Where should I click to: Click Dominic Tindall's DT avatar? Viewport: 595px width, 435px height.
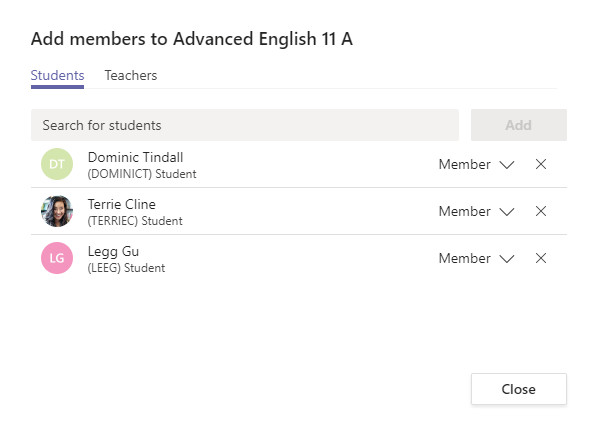57,164
